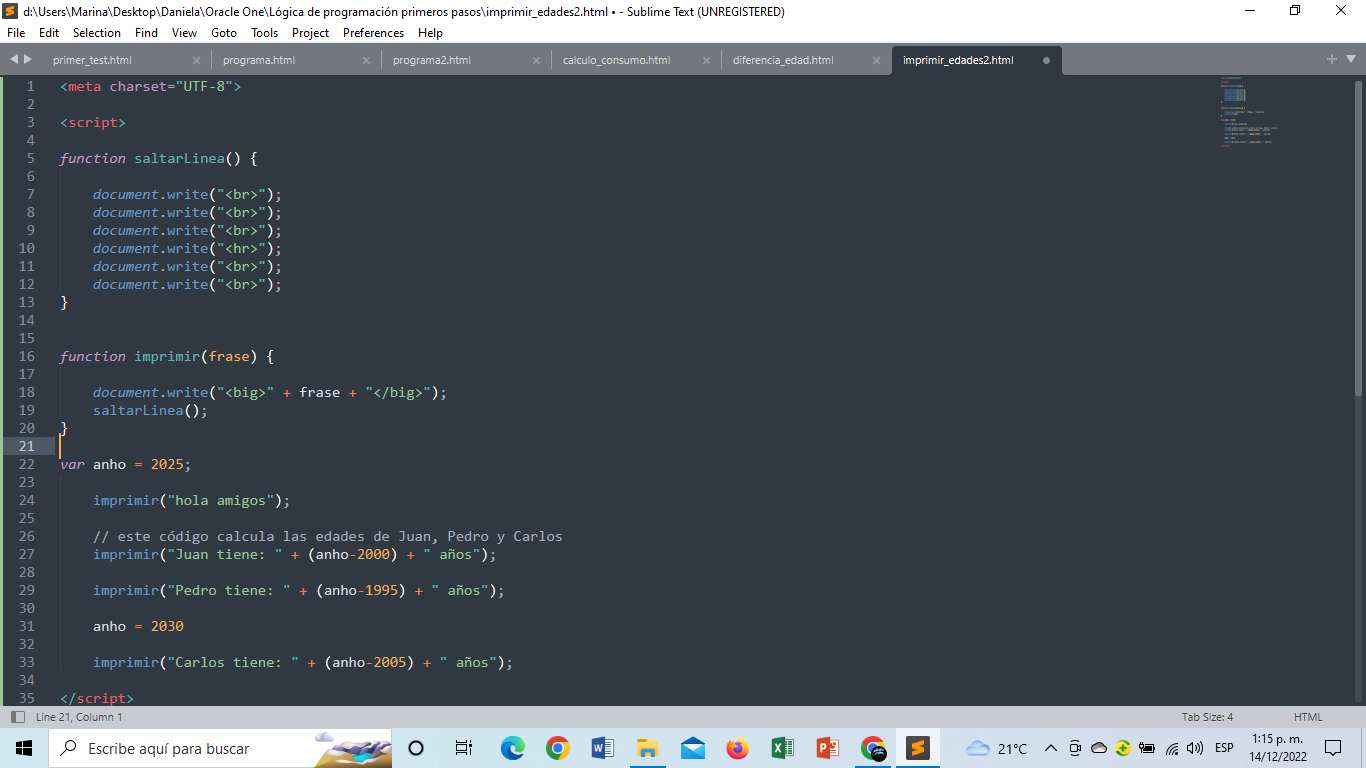Launch Microsoft Edge from taskbar
The image size is (1366, 768).
pyautogui.click(x=512, y=748)
